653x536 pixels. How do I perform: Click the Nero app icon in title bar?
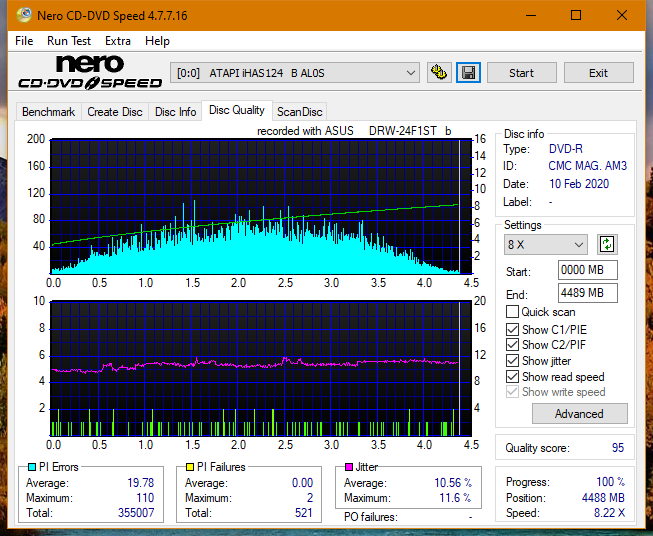[24, 15]
